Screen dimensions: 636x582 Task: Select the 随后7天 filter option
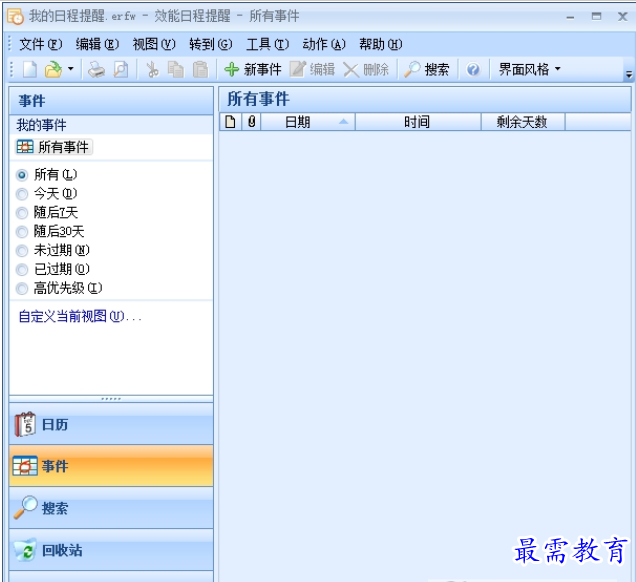(22, 212)
